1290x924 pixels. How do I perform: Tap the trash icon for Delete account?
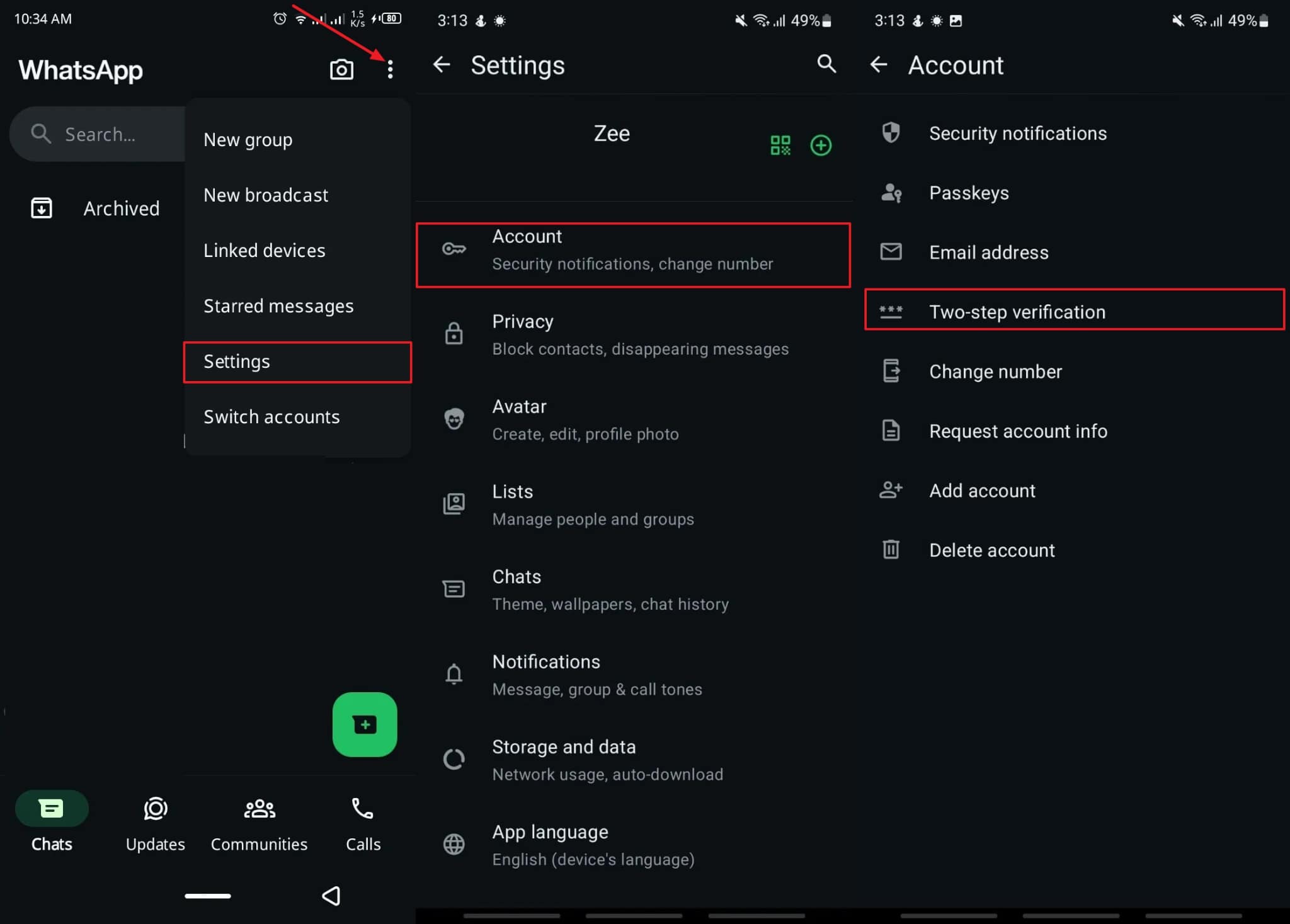[x=891, y=549]
